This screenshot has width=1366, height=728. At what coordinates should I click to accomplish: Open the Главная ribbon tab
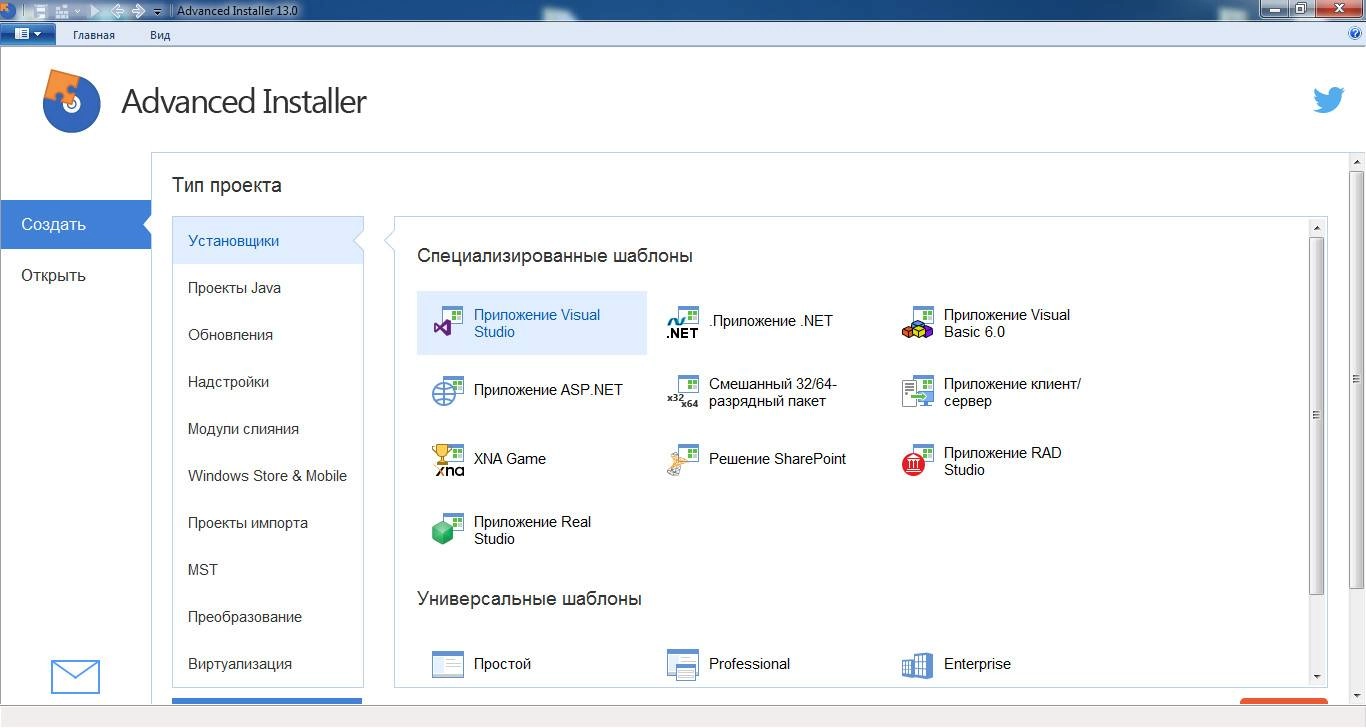click(x=94, y=35)
